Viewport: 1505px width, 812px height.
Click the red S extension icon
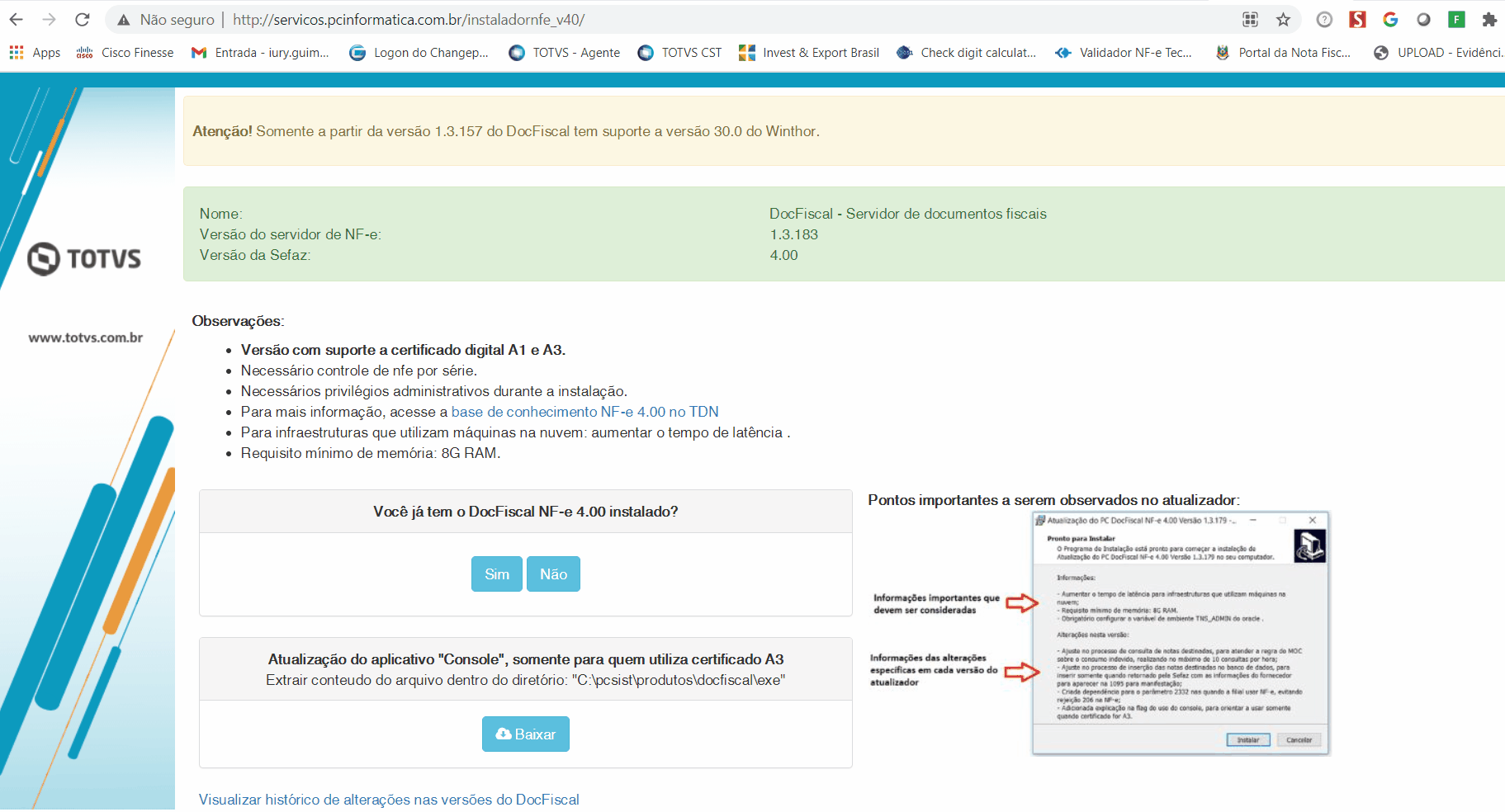1357,19
